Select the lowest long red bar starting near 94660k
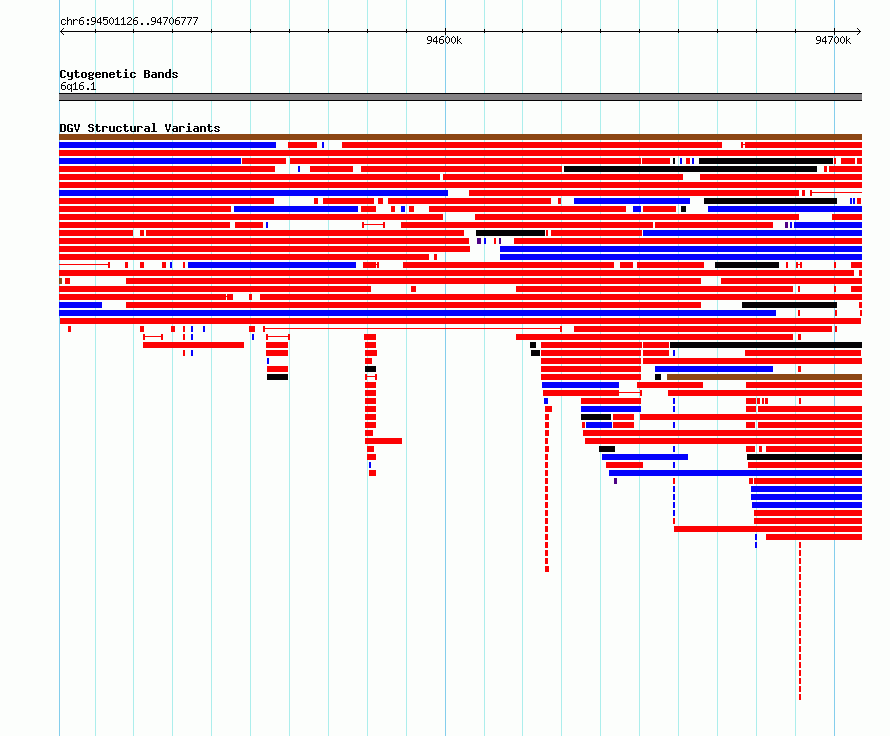The width and height of the screenshot is (890, 736). 768,529
